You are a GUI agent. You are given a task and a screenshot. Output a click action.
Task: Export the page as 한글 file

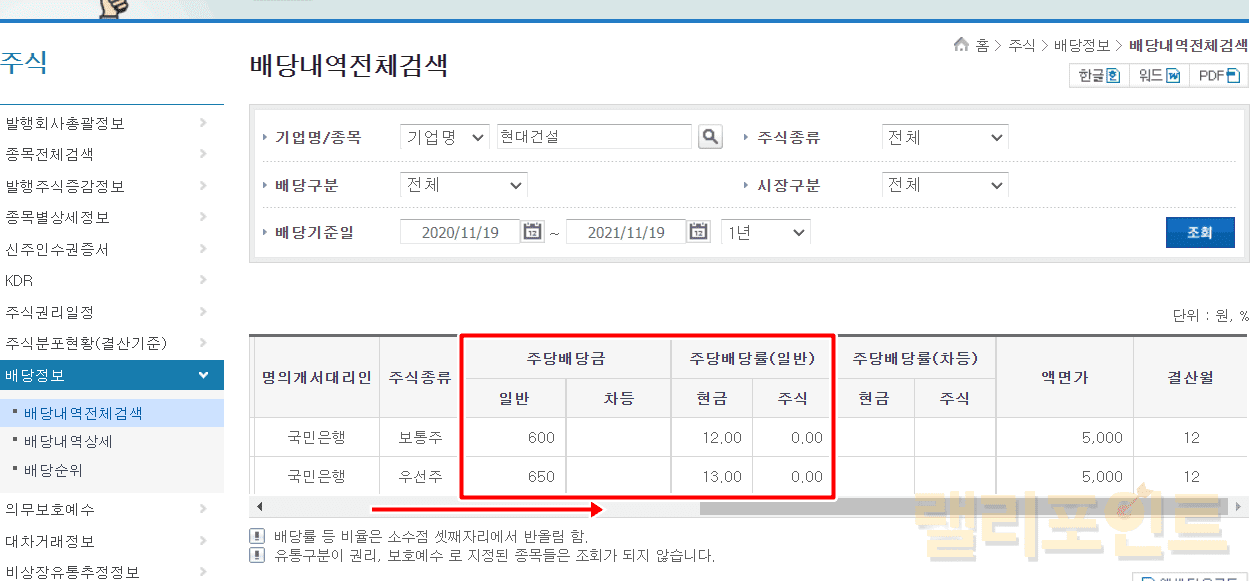[x=1098, y=76]
